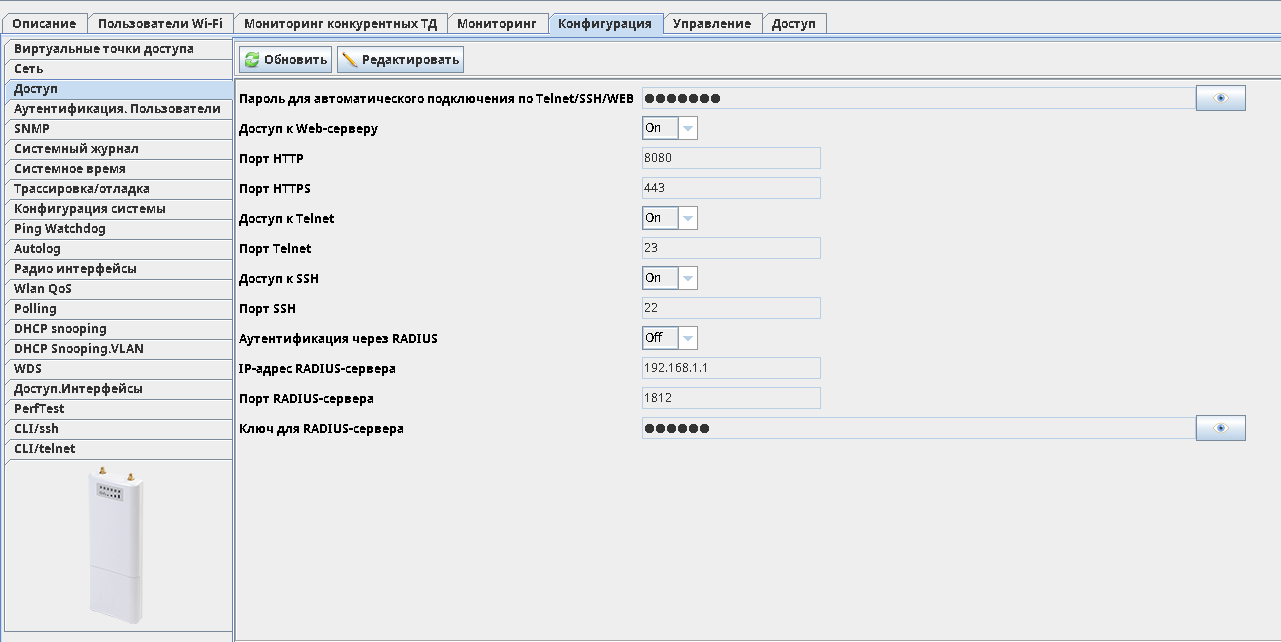This screenshot has height=642, width=1281.
Task: Go to the Управление tab
Action: [x=711, y=24]
